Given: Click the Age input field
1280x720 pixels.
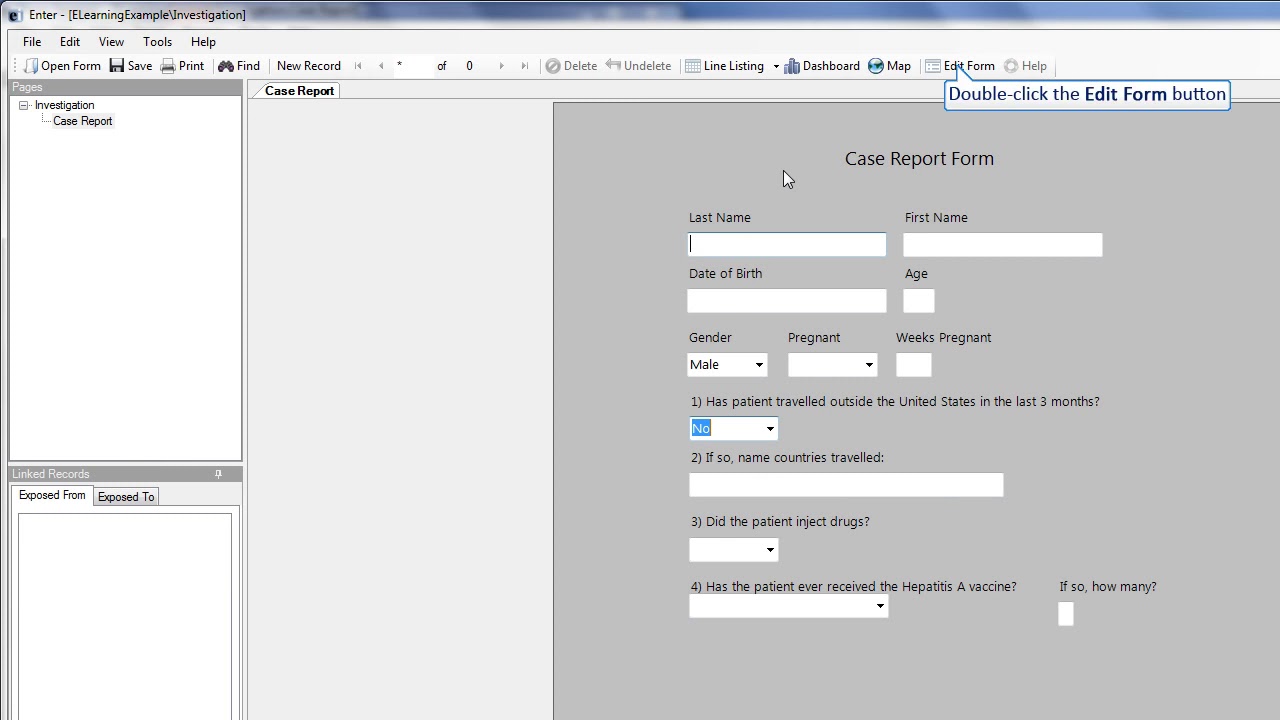Looking at the screenshot, I should (x=919, y=301).
